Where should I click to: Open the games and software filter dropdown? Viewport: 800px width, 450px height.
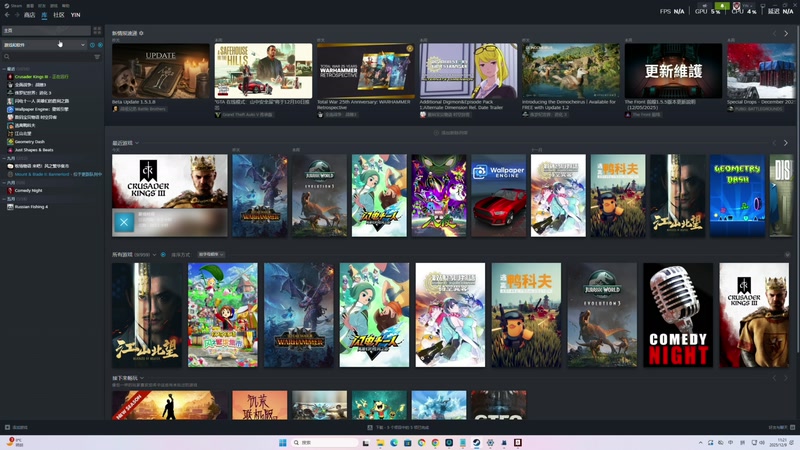tap(44, 45)
